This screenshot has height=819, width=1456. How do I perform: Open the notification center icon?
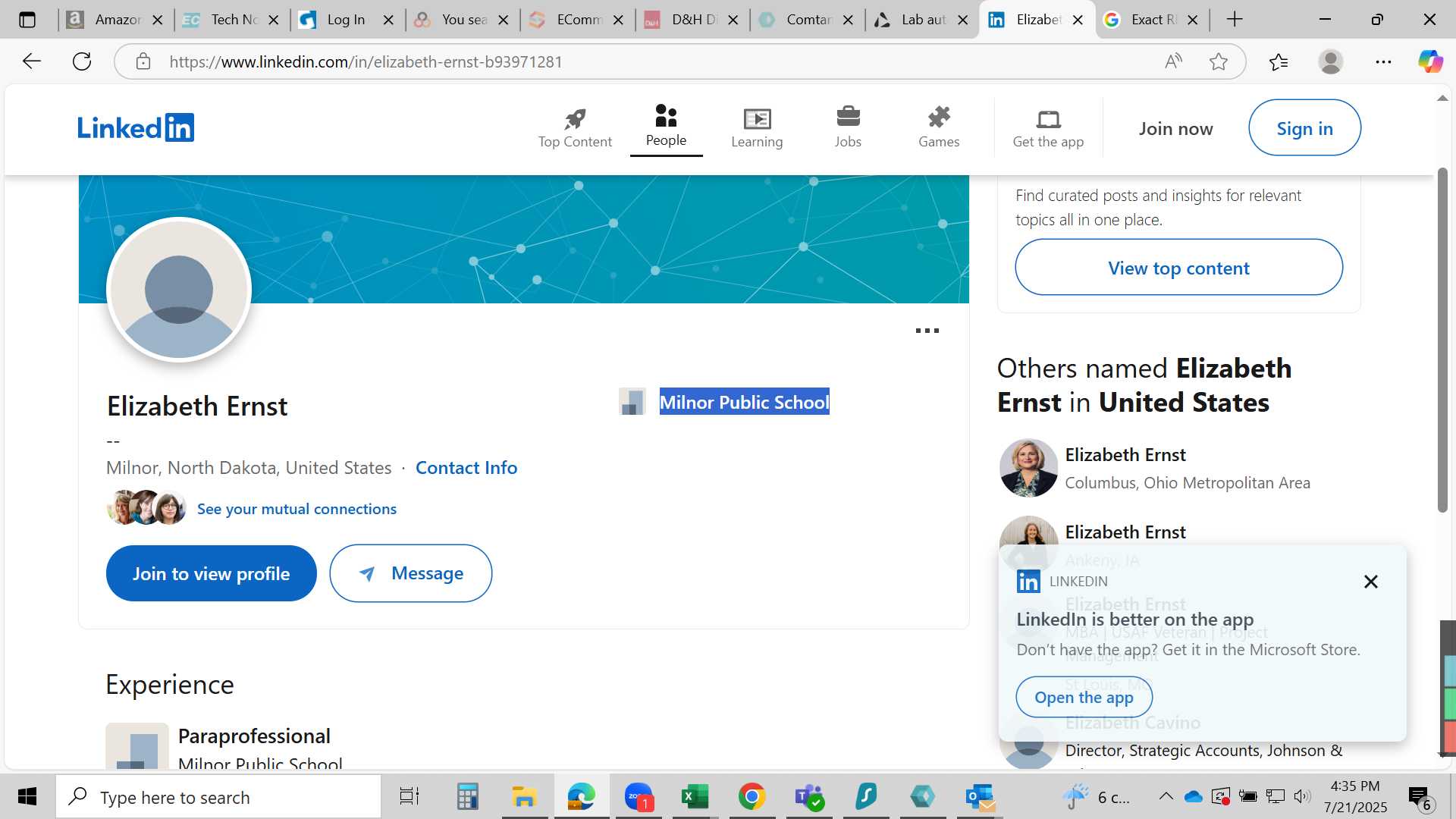tap(1420, 797)
